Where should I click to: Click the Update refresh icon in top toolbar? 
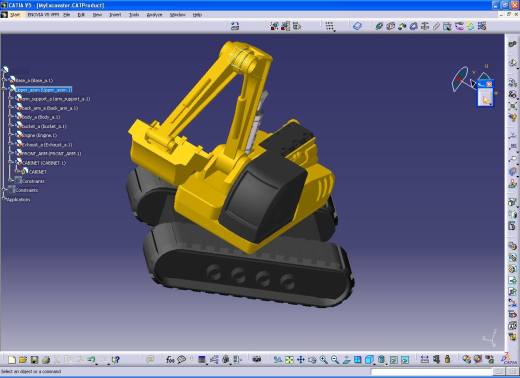coord(235,26)
